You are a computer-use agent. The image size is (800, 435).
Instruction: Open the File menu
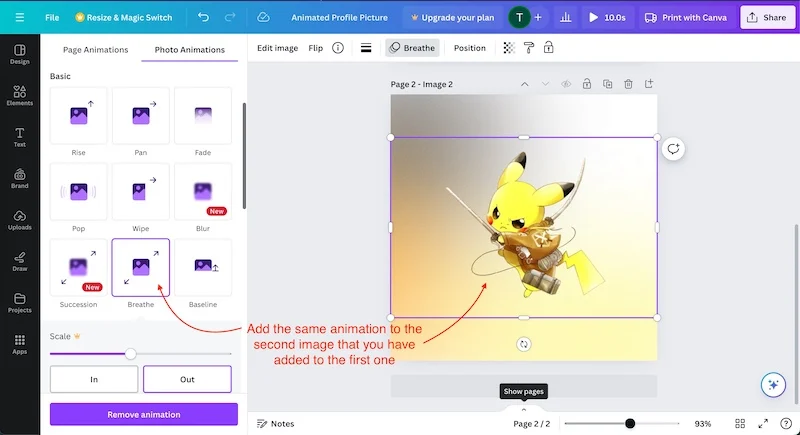[52, 17]
